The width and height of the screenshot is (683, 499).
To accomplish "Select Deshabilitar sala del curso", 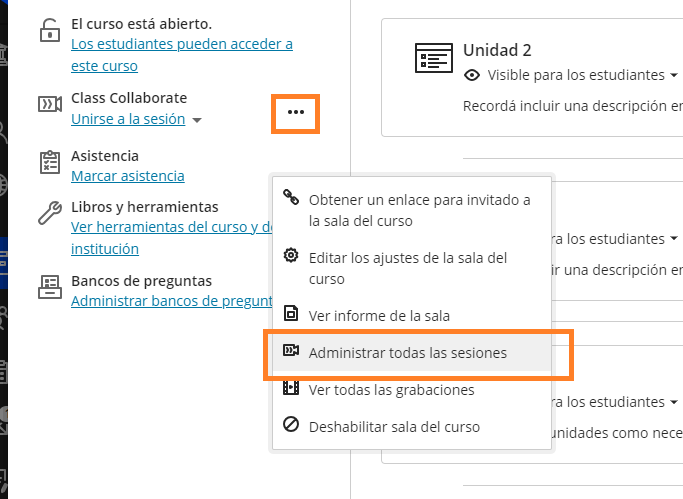I will 394,426.
